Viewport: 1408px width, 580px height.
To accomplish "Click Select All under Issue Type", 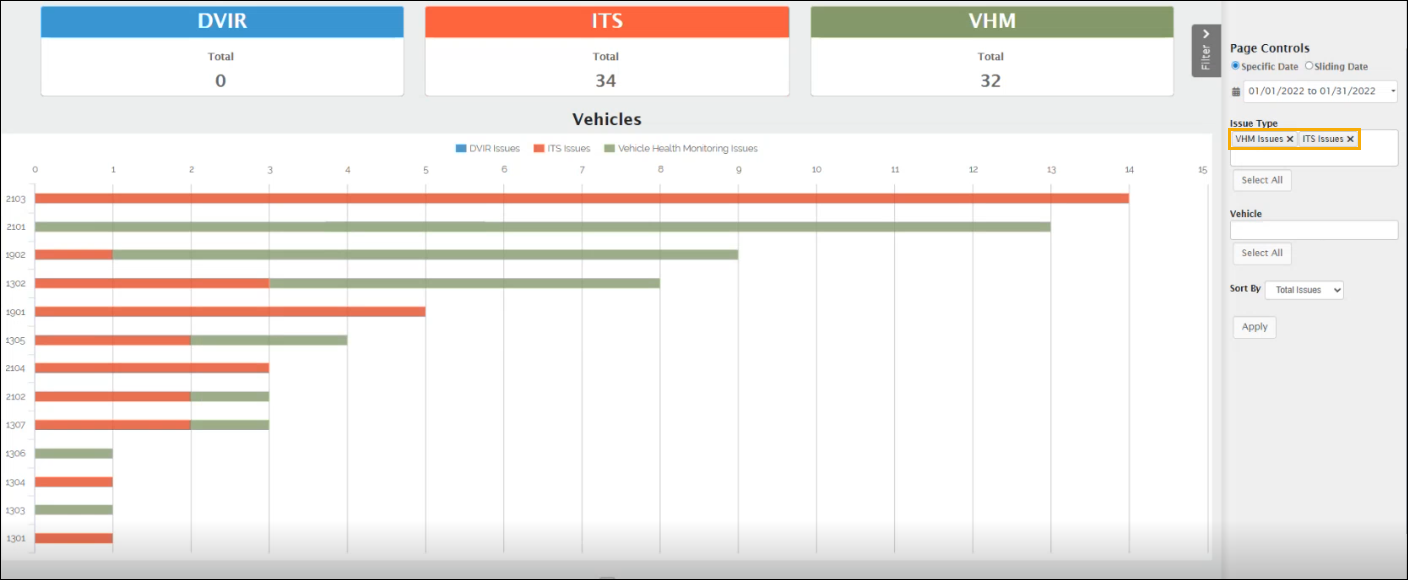I will pyautogui.click(x=1261, y=180).
